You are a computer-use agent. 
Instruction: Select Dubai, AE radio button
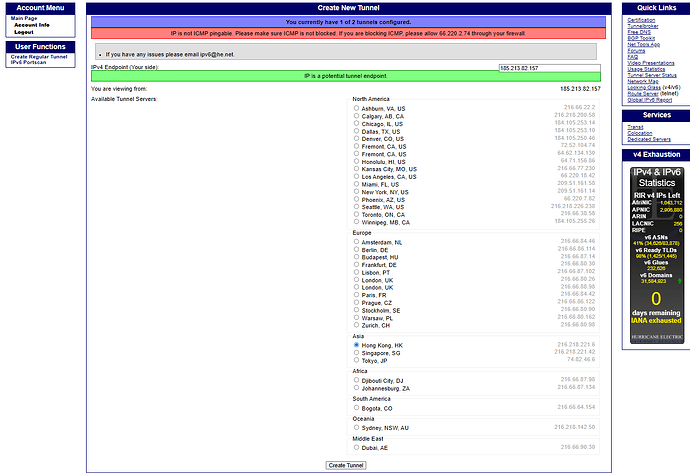356,447
